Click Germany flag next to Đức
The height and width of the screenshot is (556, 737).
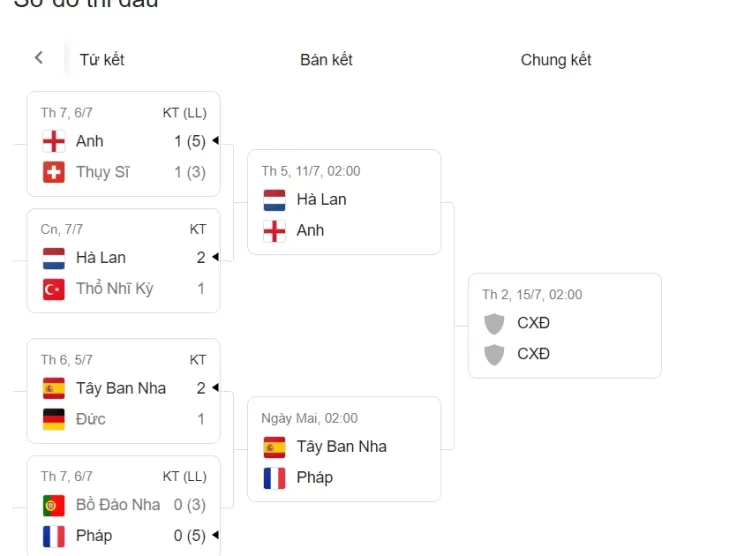pyautogui.click(x=54, y=419)
